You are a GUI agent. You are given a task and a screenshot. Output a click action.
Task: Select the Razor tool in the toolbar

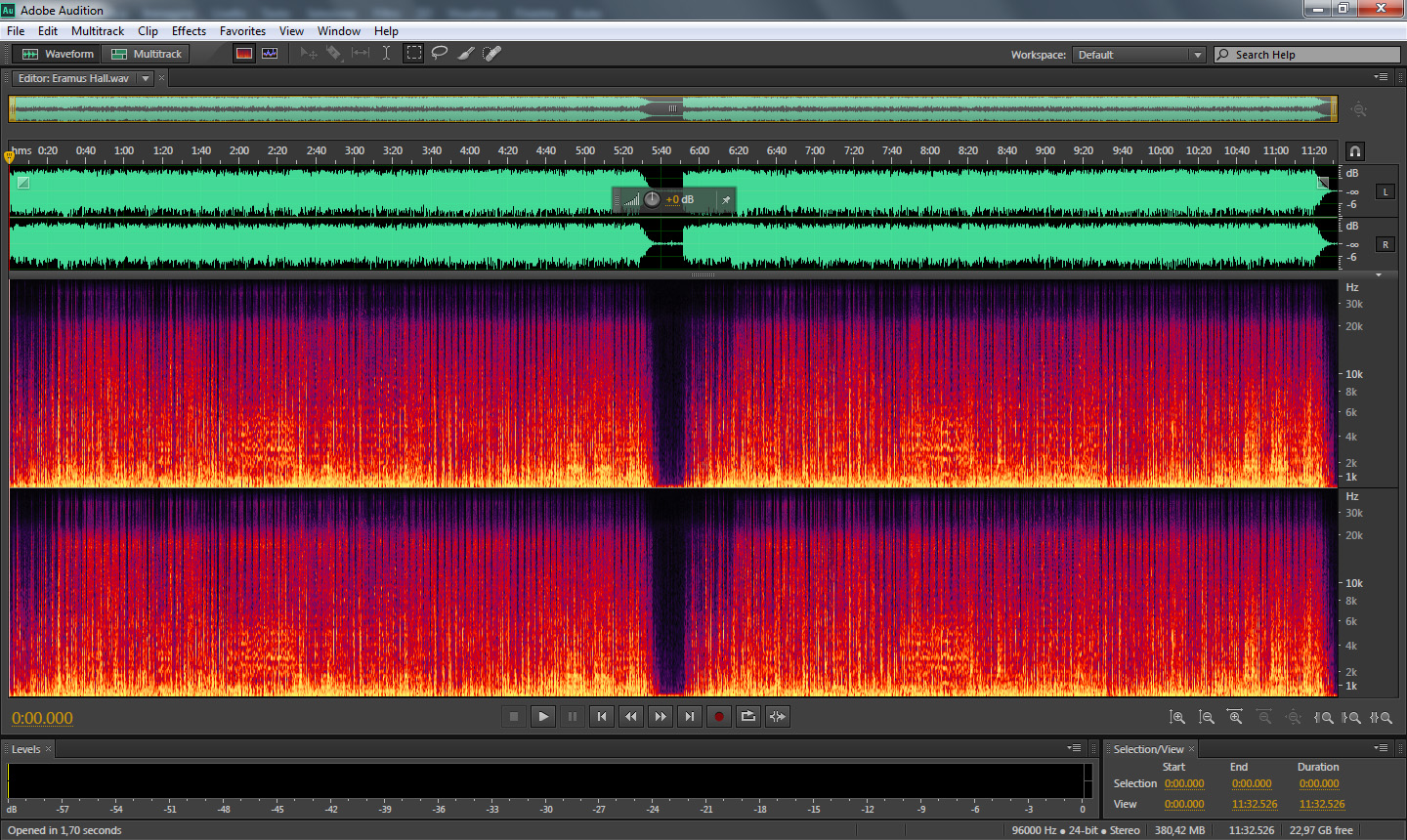(x=334, y=54)
